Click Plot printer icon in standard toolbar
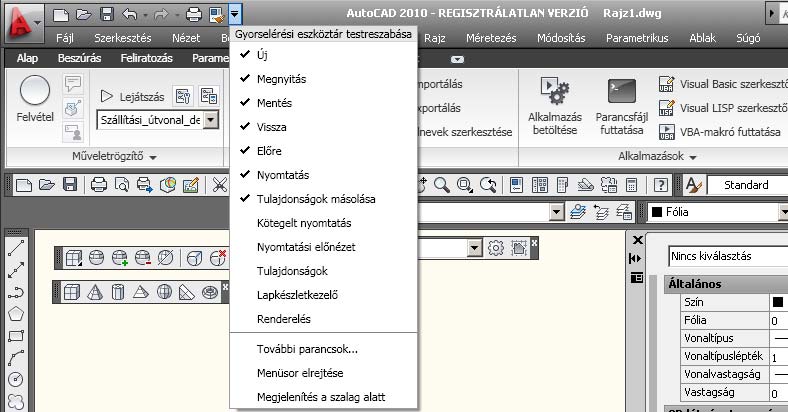 click(98, 185)
